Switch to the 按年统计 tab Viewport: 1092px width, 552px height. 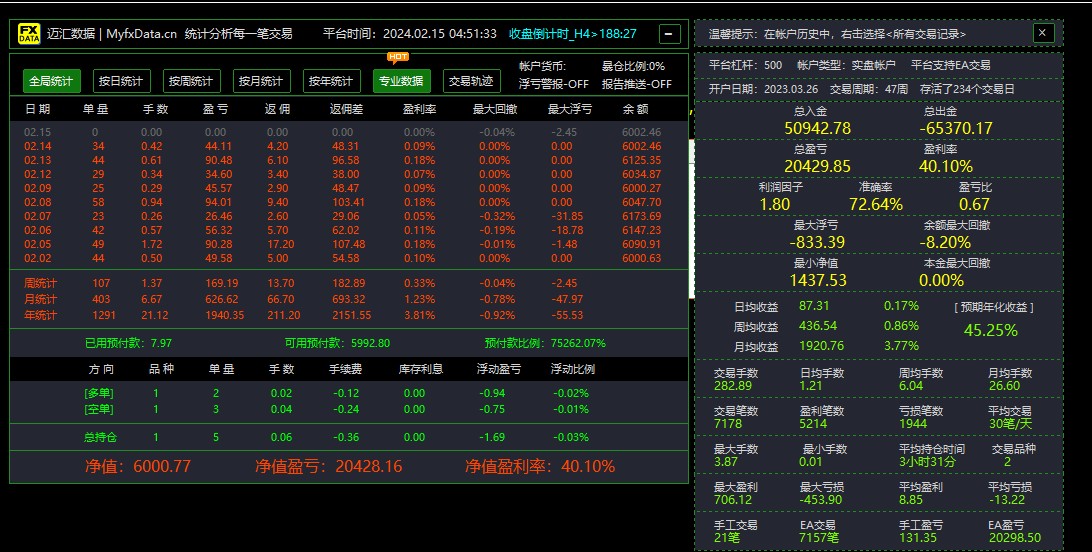pyautogui.click(x=332, y=81)
